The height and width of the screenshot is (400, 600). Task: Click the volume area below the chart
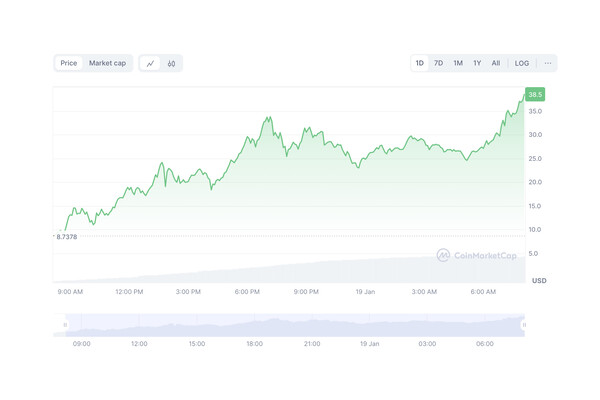click(300, 270)
